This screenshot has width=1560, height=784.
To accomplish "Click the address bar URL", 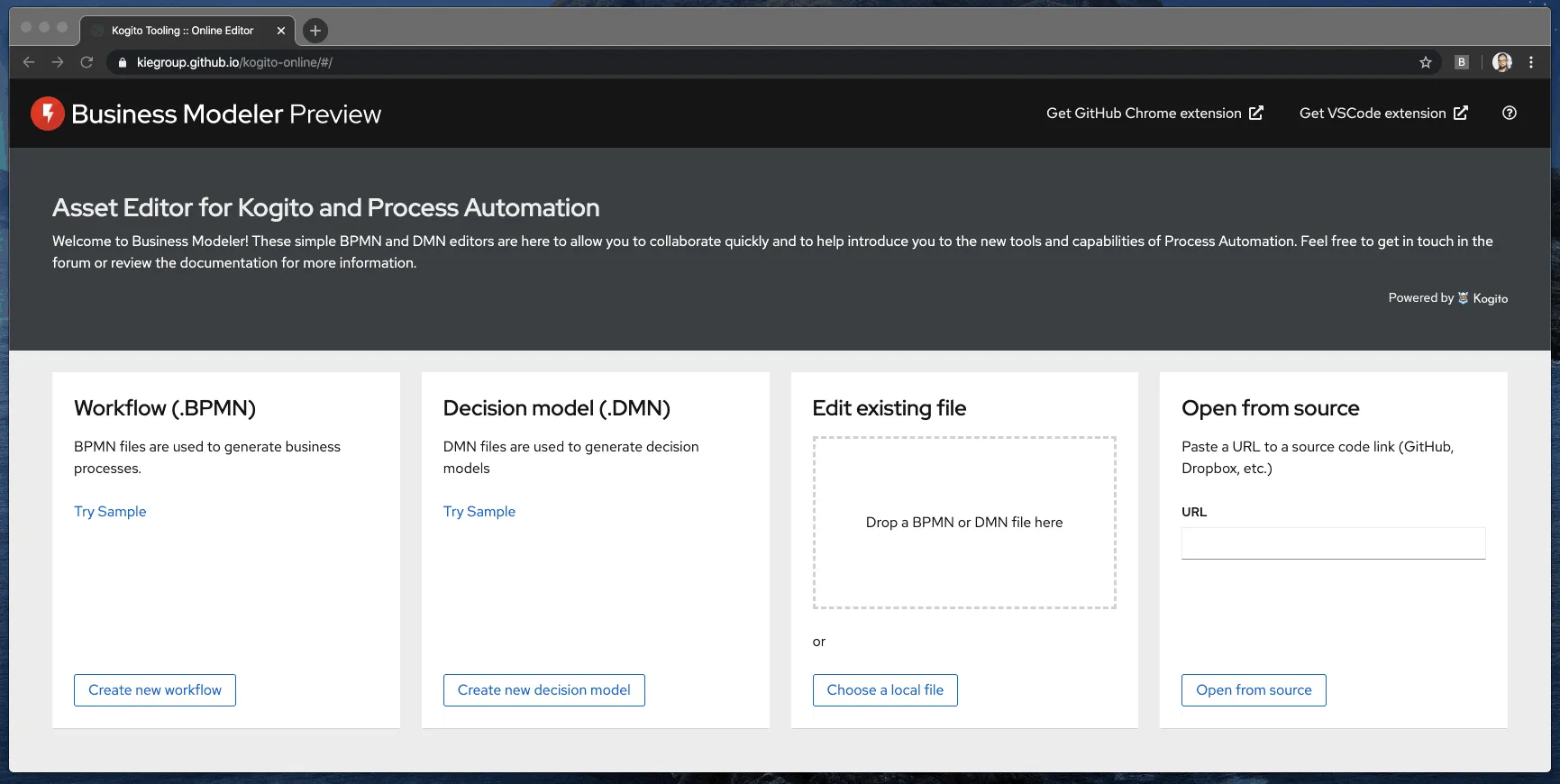I will [x=234, y=62].
